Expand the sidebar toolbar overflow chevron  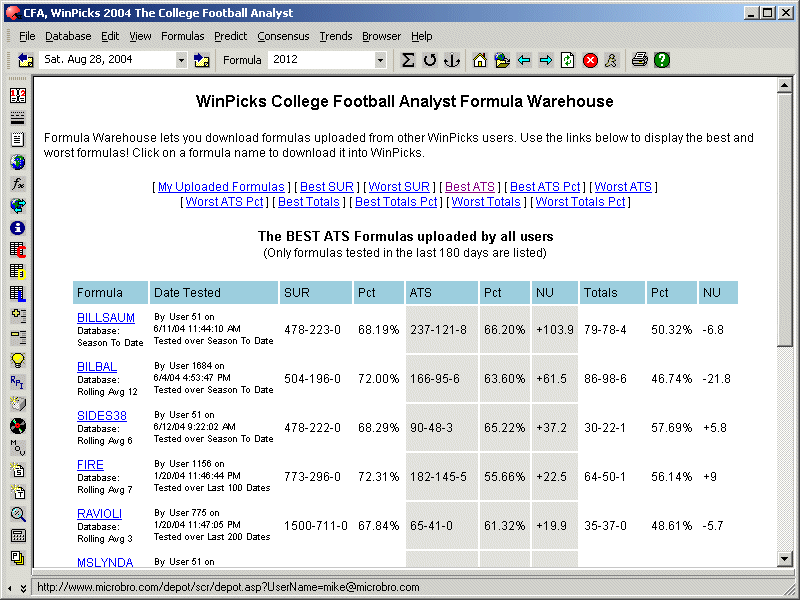pos(23,588)
